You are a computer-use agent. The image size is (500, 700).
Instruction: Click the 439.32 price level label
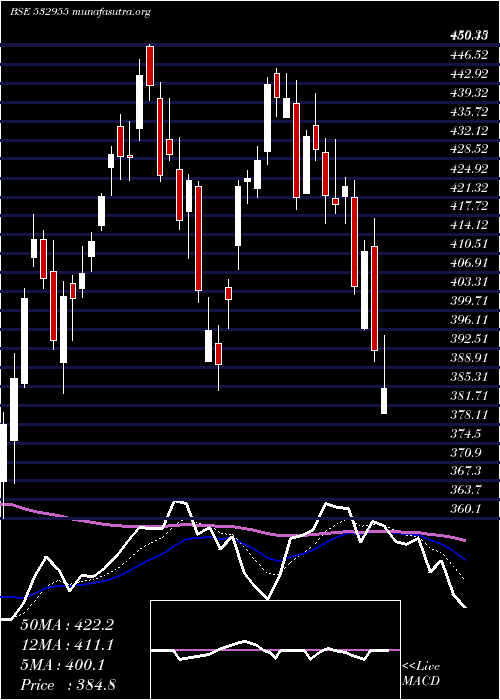(x=469, y=92)
